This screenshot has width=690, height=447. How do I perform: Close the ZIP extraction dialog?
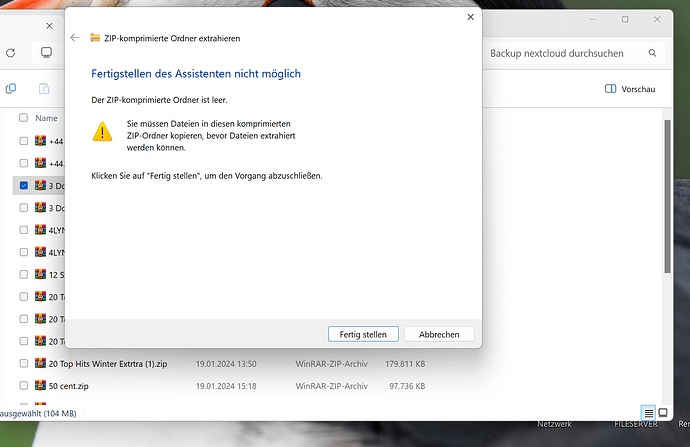coord(470,17)
